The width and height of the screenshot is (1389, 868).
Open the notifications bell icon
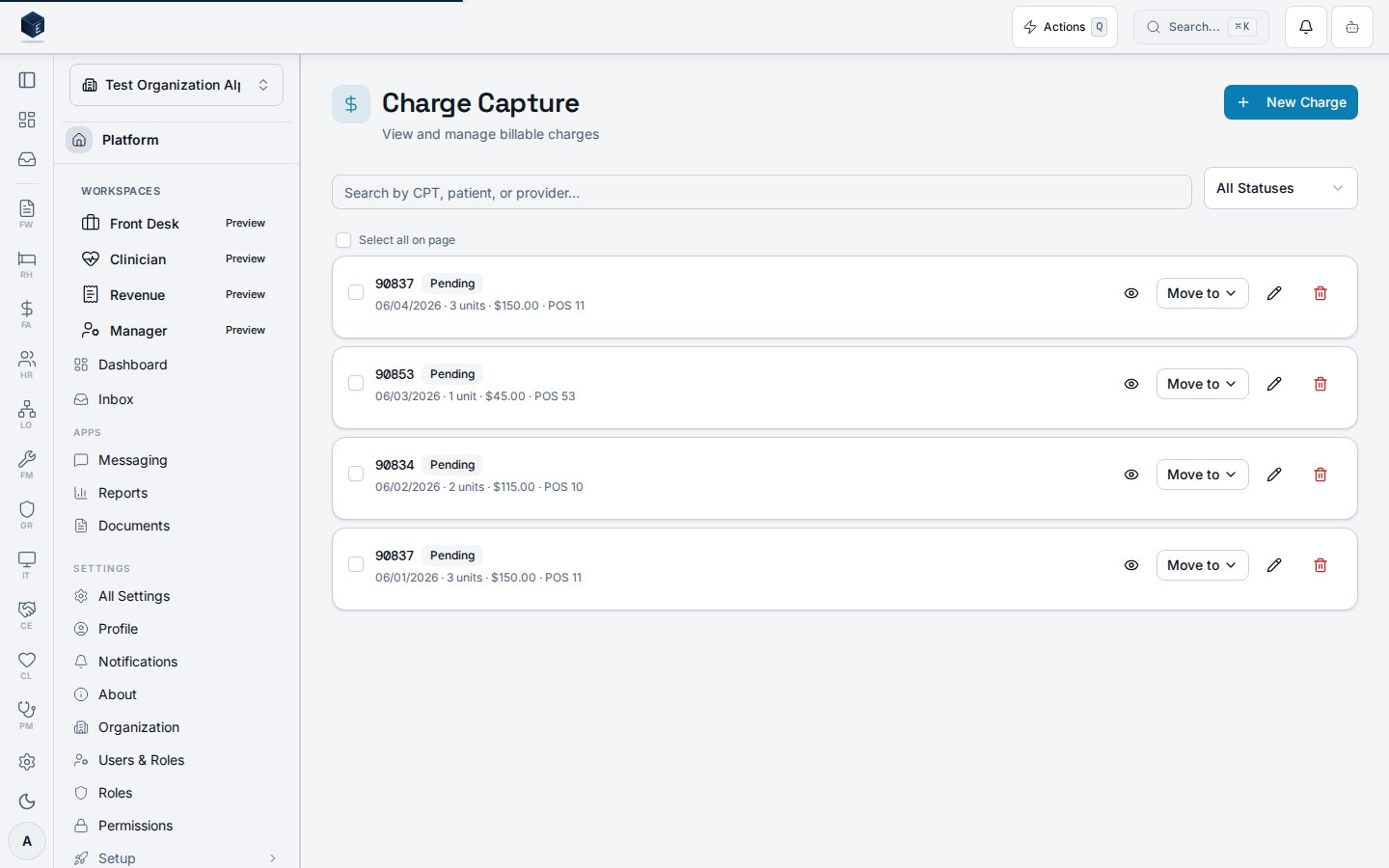click(1306, 27)
